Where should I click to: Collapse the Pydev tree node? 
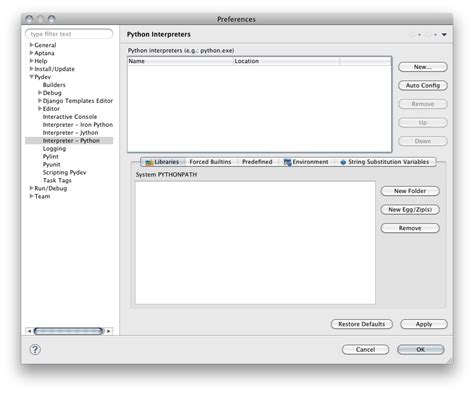31,77
